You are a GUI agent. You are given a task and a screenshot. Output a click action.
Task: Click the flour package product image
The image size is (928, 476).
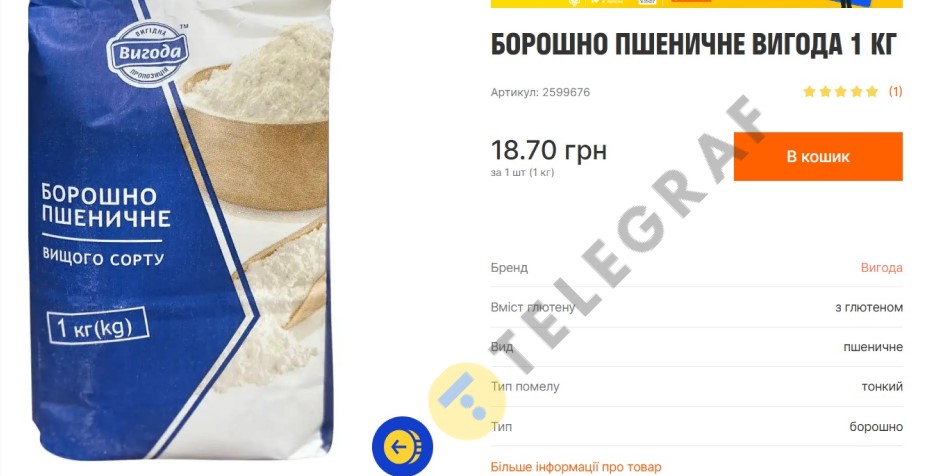[x=181, y=230]
